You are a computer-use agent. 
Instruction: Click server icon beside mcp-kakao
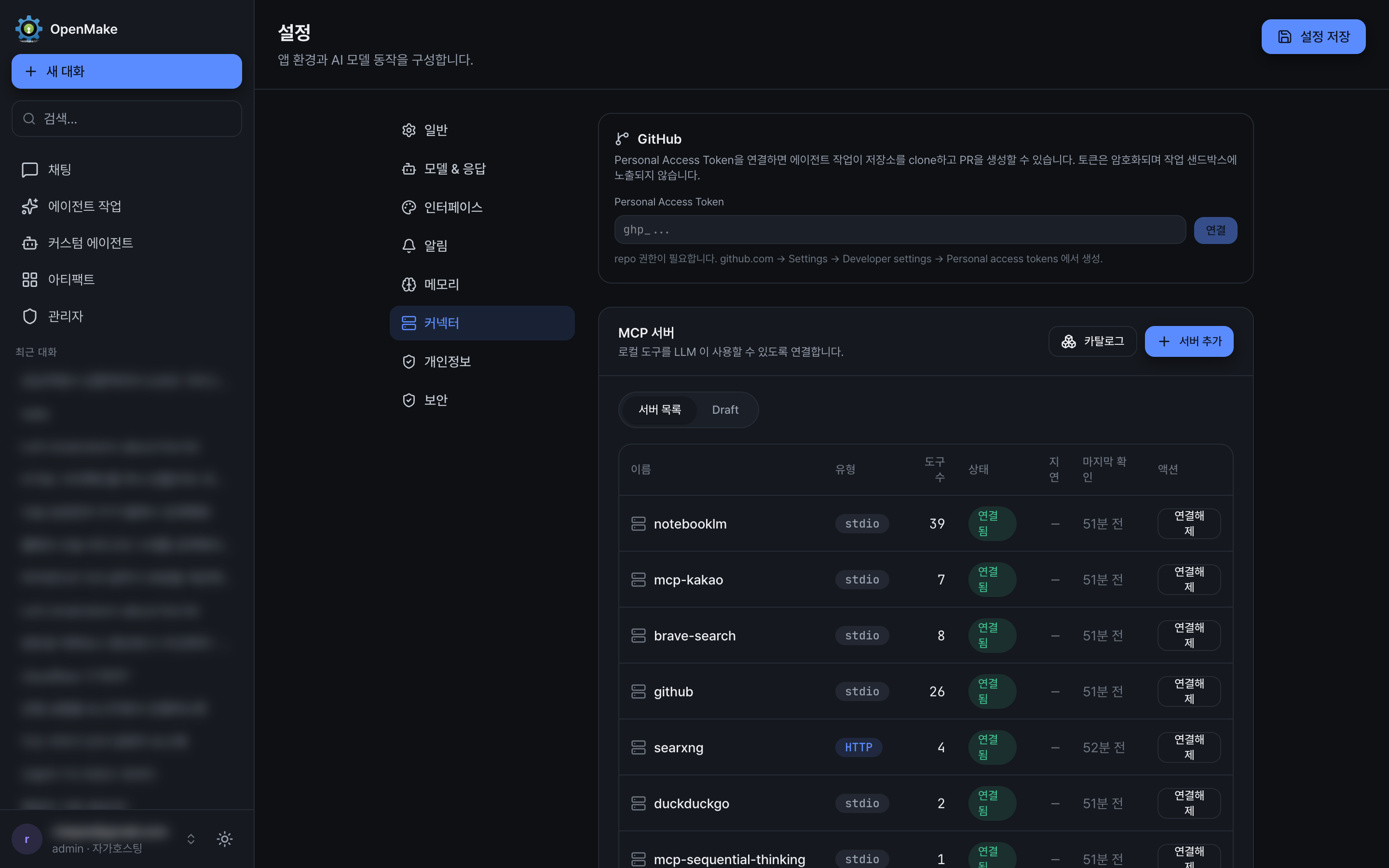pos(638,579)
